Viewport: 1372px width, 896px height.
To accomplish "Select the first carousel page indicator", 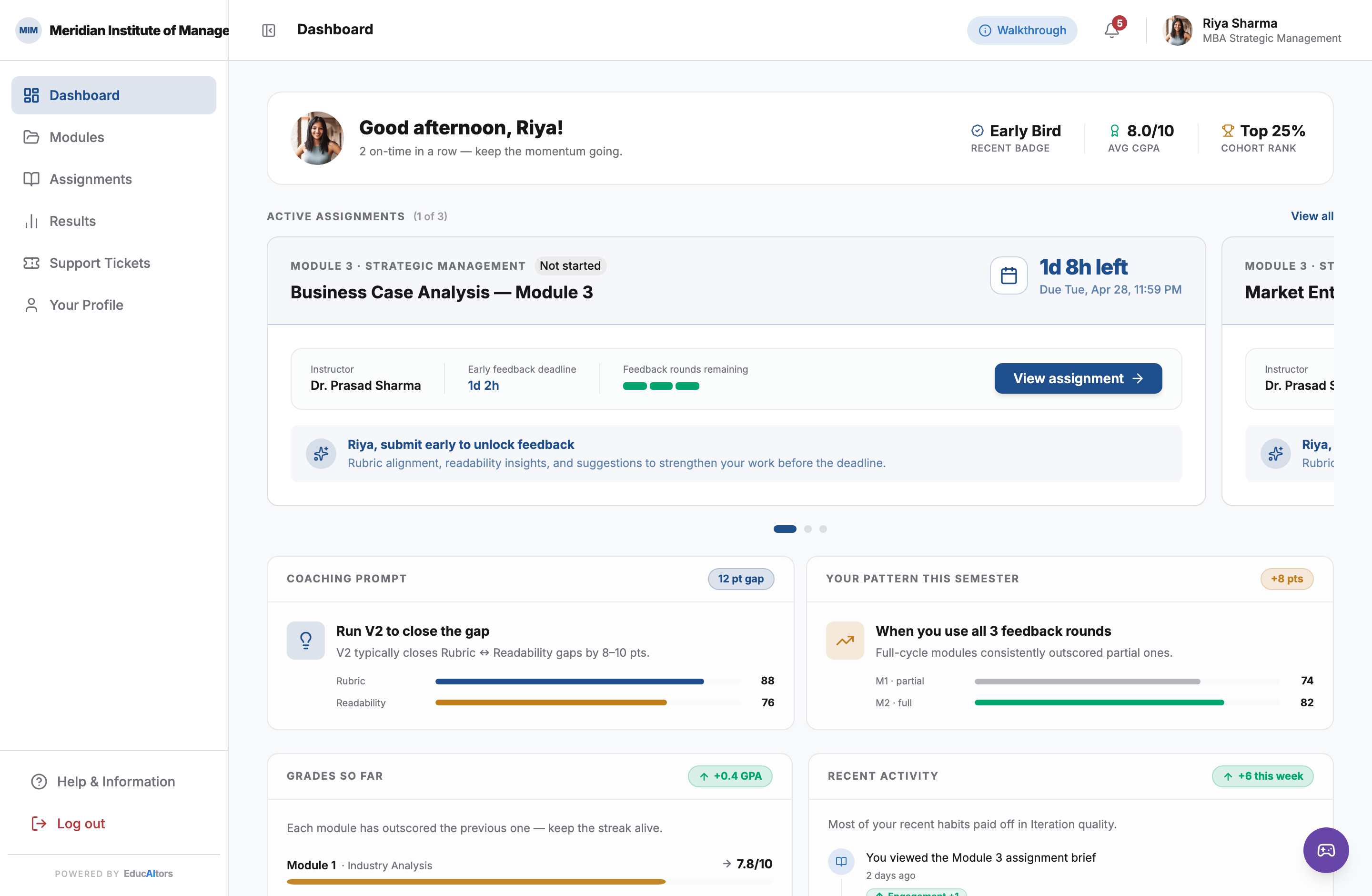I will click(x=785, y=529).
